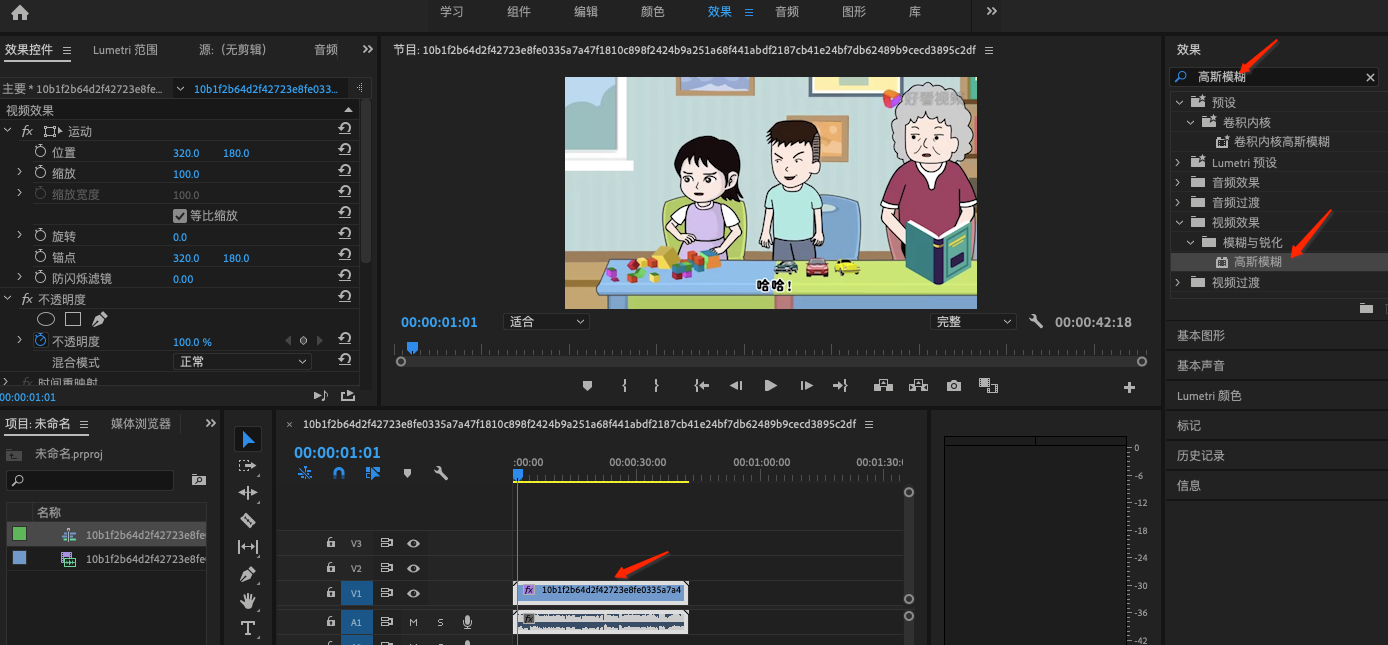Click the Effects search field

1275,77
